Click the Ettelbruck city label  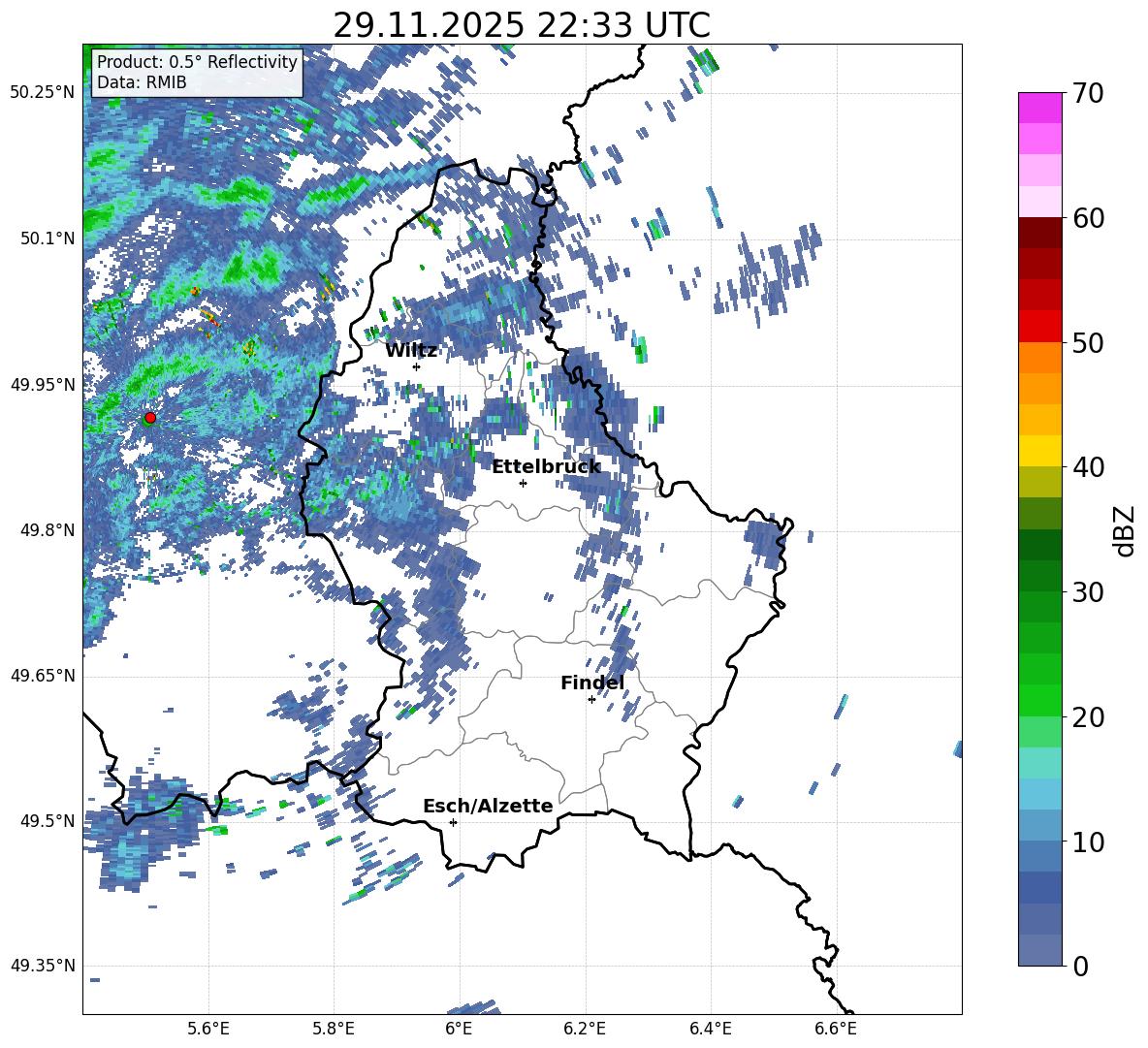pos(546,467)
